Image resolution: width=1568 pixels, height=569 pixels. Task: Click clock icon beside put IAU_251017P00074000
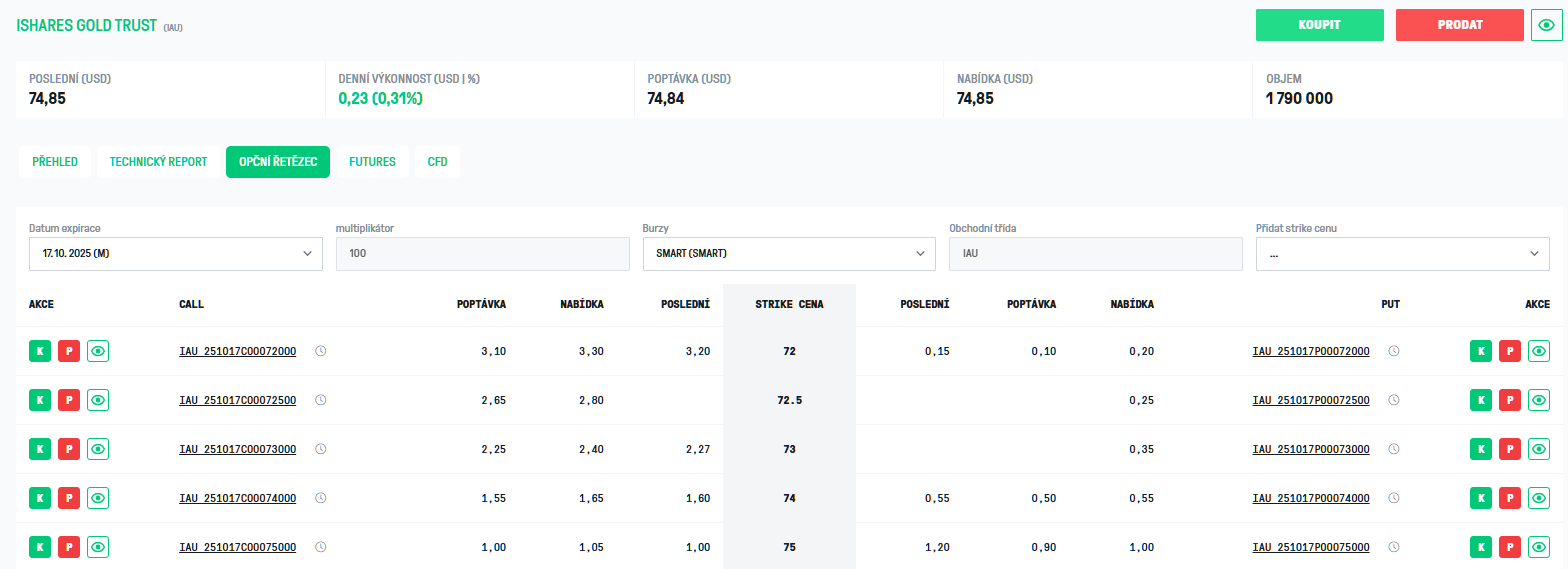point(1394,498)
